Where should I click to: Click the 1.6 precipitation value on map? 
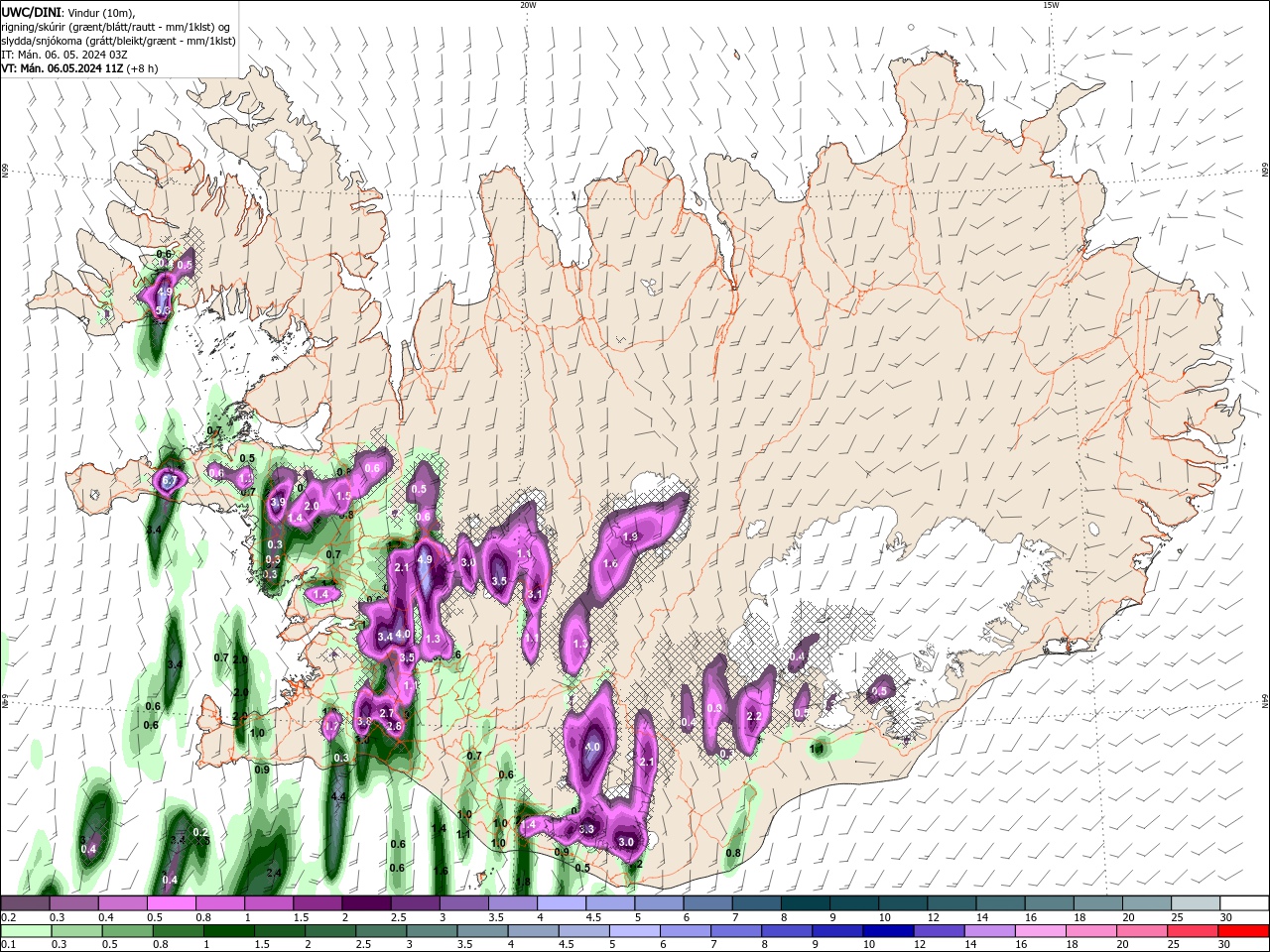[x=610, y=563]
